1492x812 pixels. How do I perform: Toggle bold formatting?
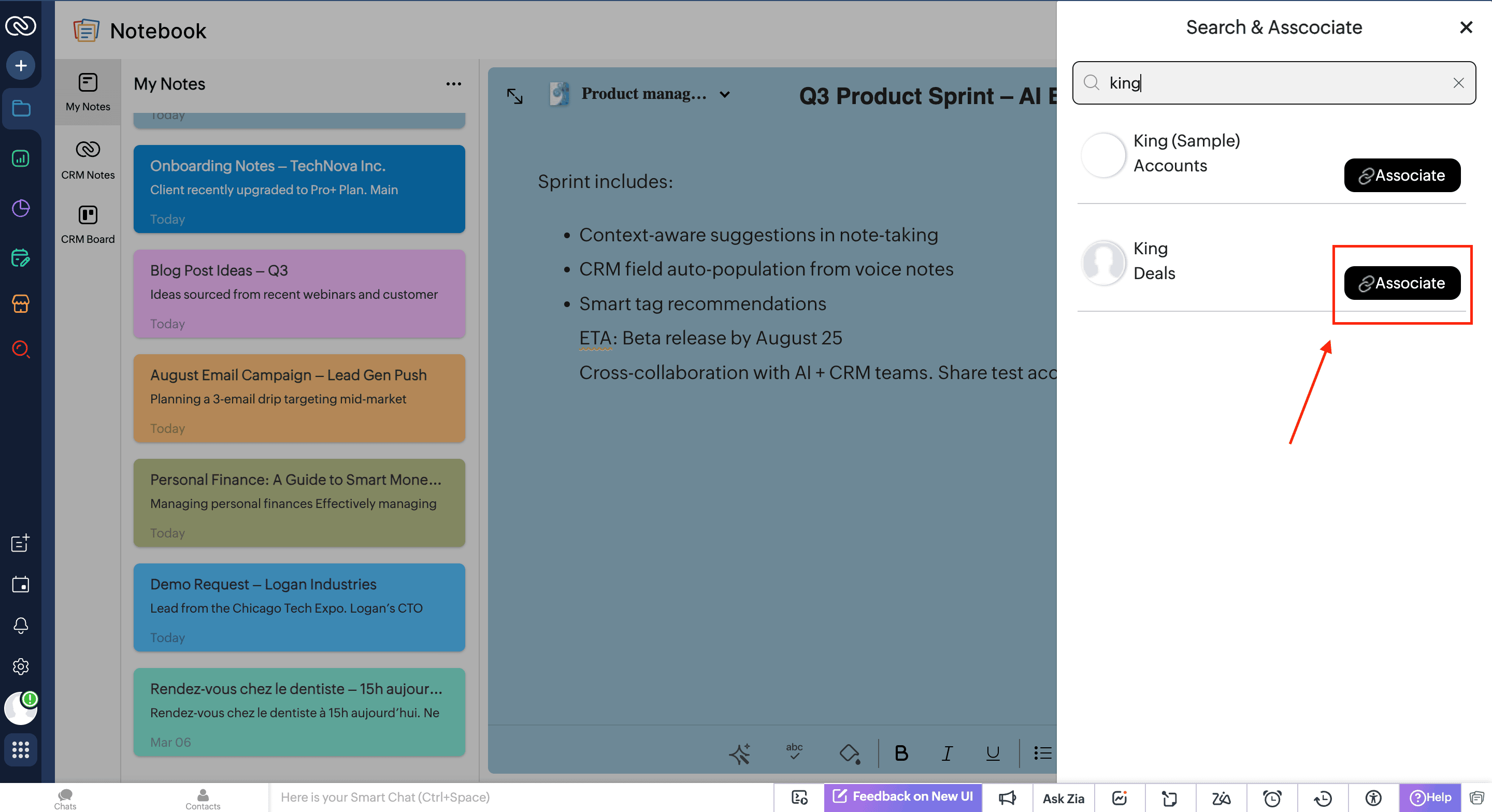(x=901, y=753)
